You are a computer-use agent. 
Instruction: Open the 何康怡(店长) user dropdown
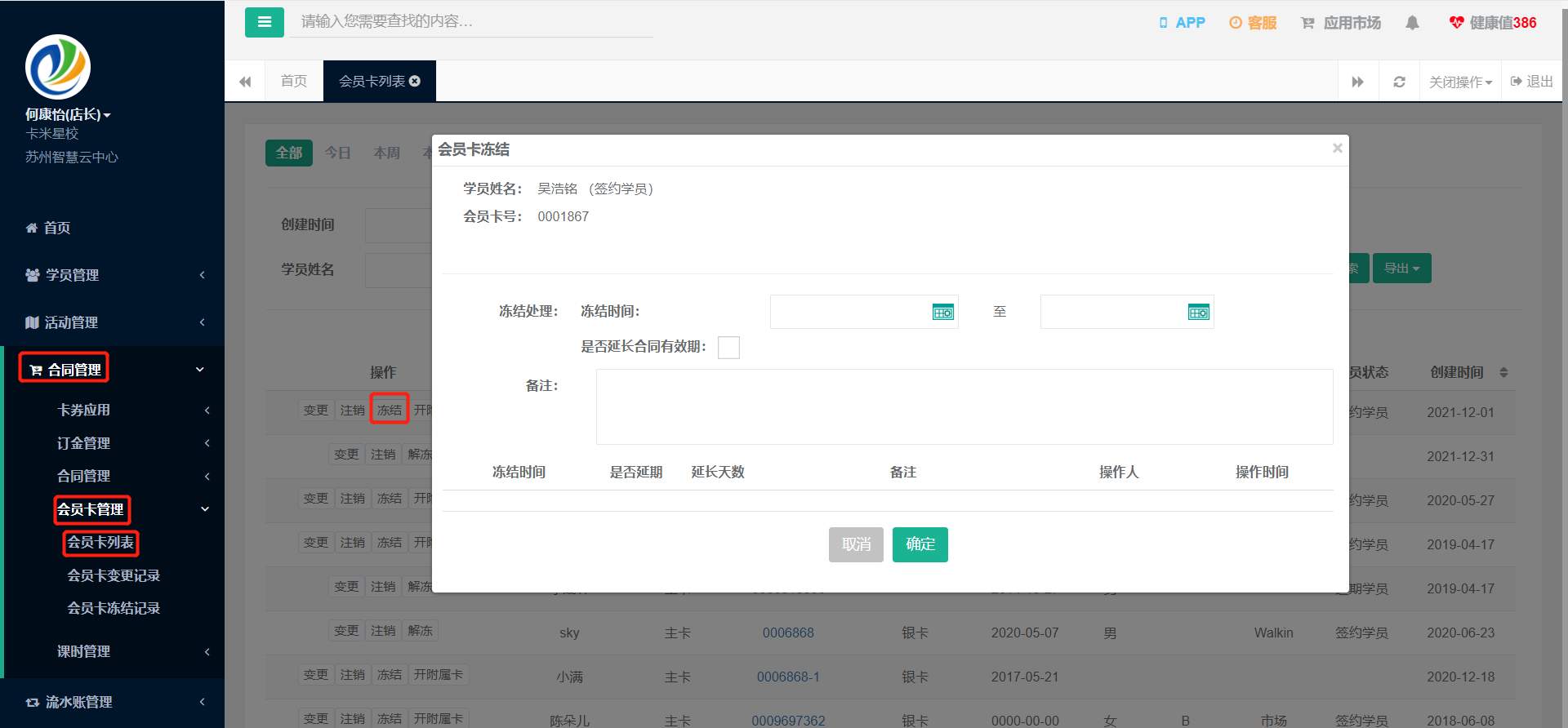(x=68, y=115)
